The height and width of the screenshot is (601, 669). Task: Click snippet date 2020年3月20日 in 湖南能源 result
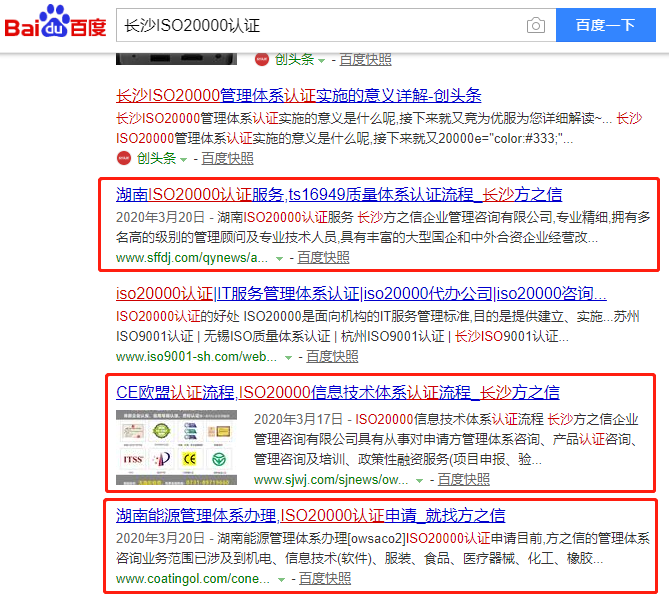coord(160,538)
